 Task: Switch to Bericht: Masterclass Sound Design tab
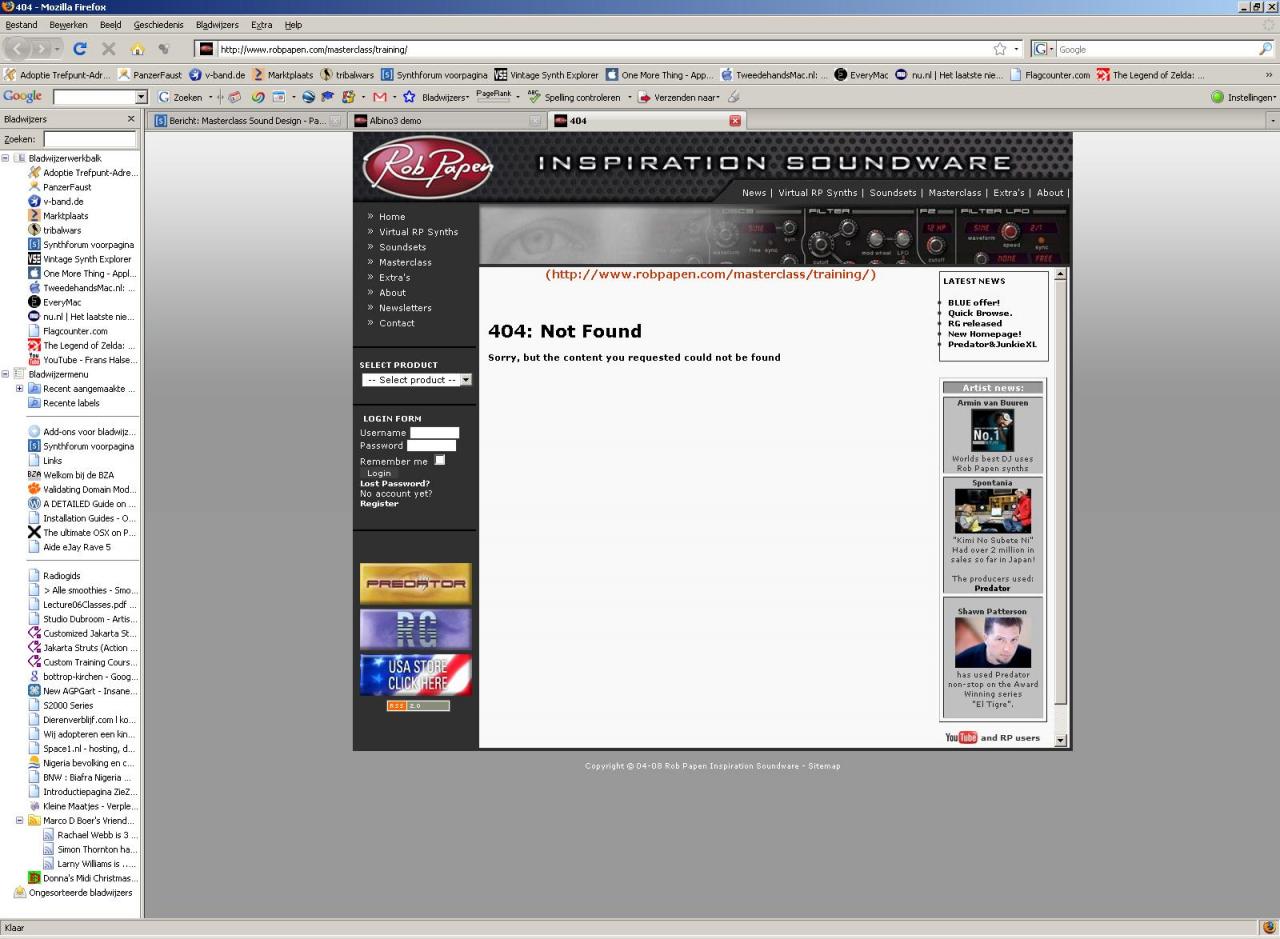point(246,121)
